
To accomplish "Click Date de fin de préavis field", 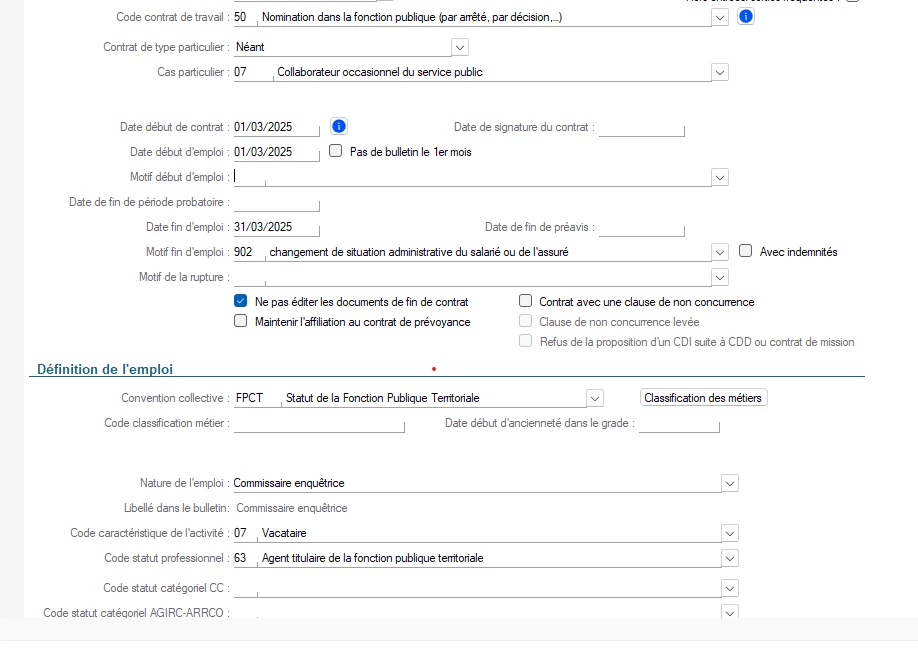I will coord(642,227).
